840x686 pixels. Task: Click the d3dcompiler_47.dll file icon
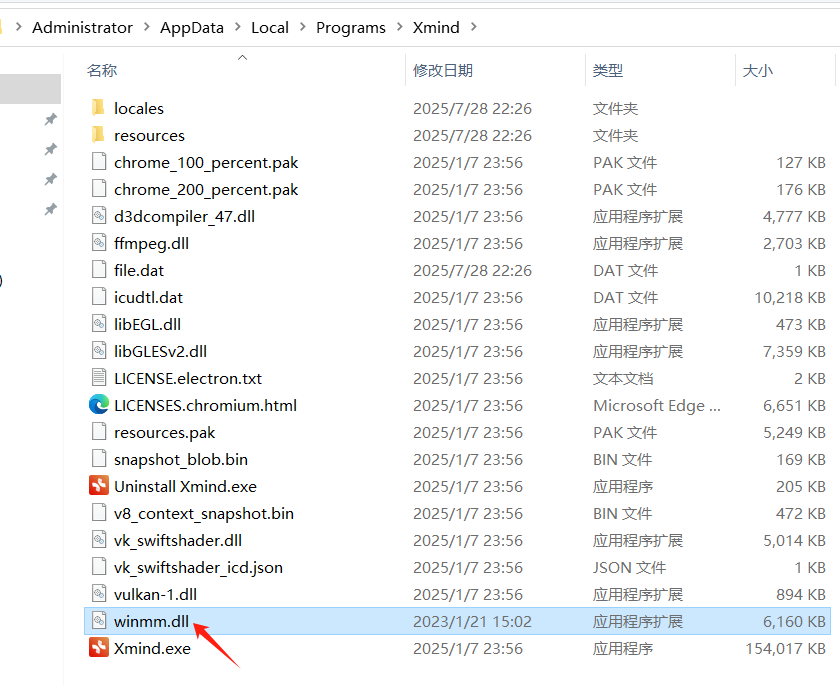[x=99, y=216]
